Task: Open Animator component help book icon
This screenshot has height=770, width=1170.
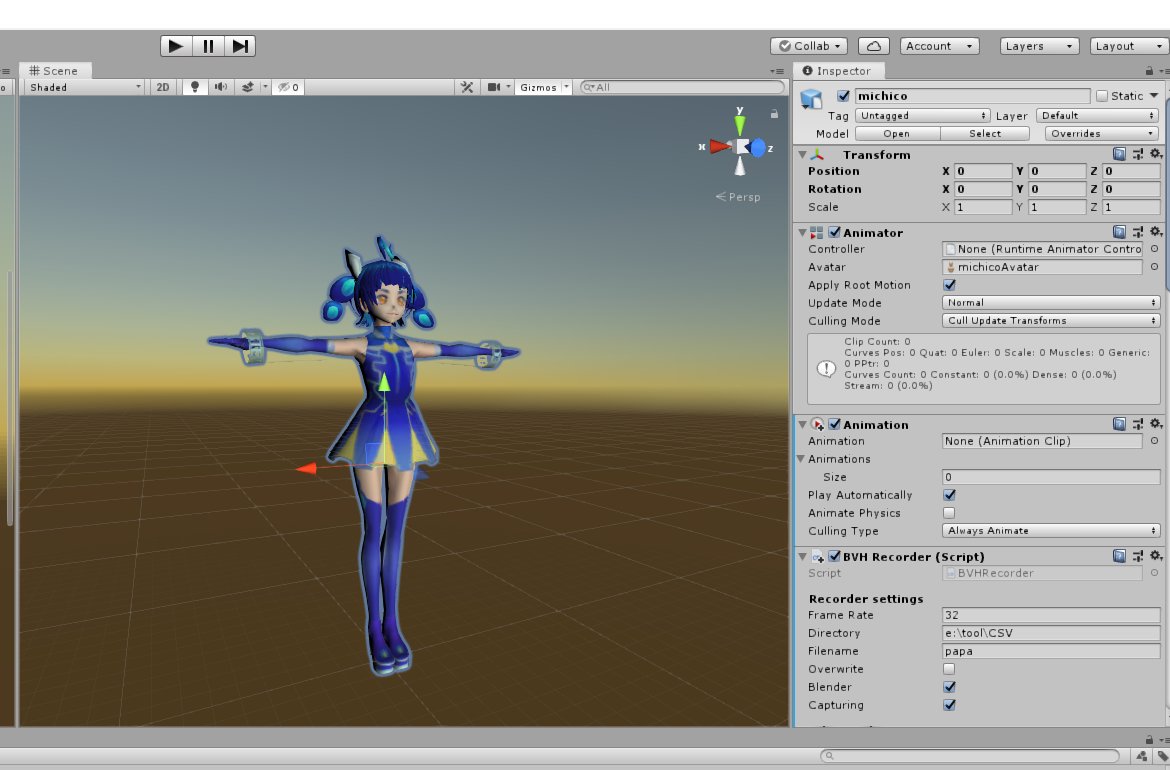Action: coord(1119,232)
